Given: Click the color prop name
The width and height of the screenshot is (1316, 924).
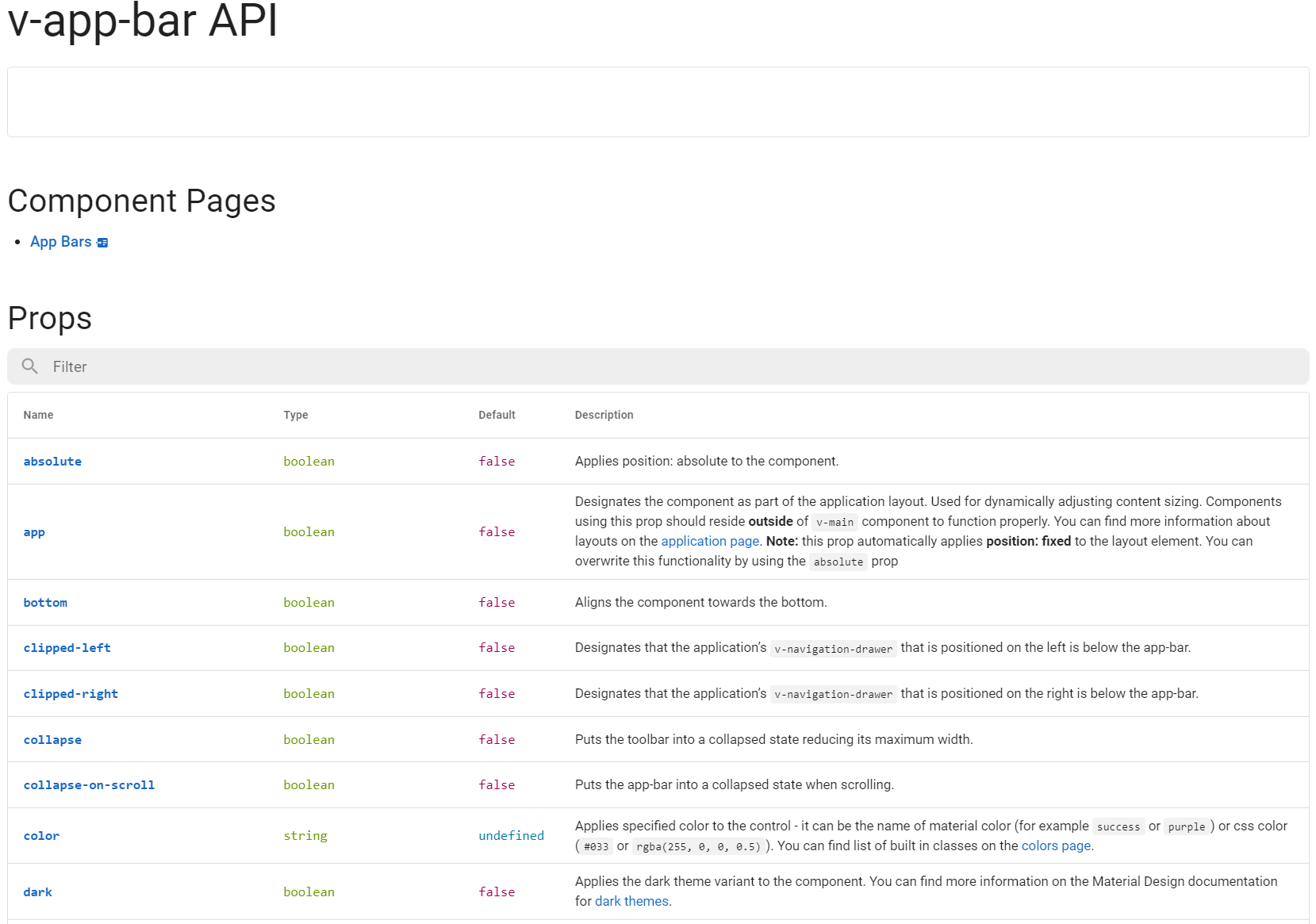Looking at the screenshot, I should tap(41, 836).
